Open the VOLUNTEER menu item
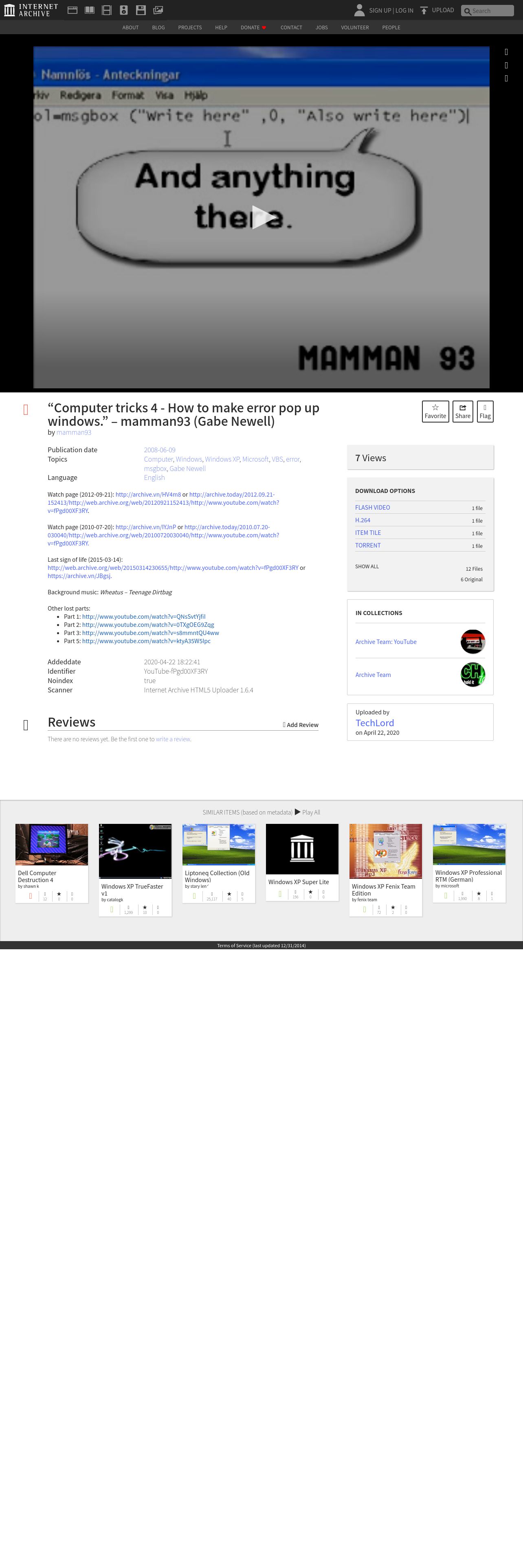Viewport: 523px width, 1568px height. [355, 27]
